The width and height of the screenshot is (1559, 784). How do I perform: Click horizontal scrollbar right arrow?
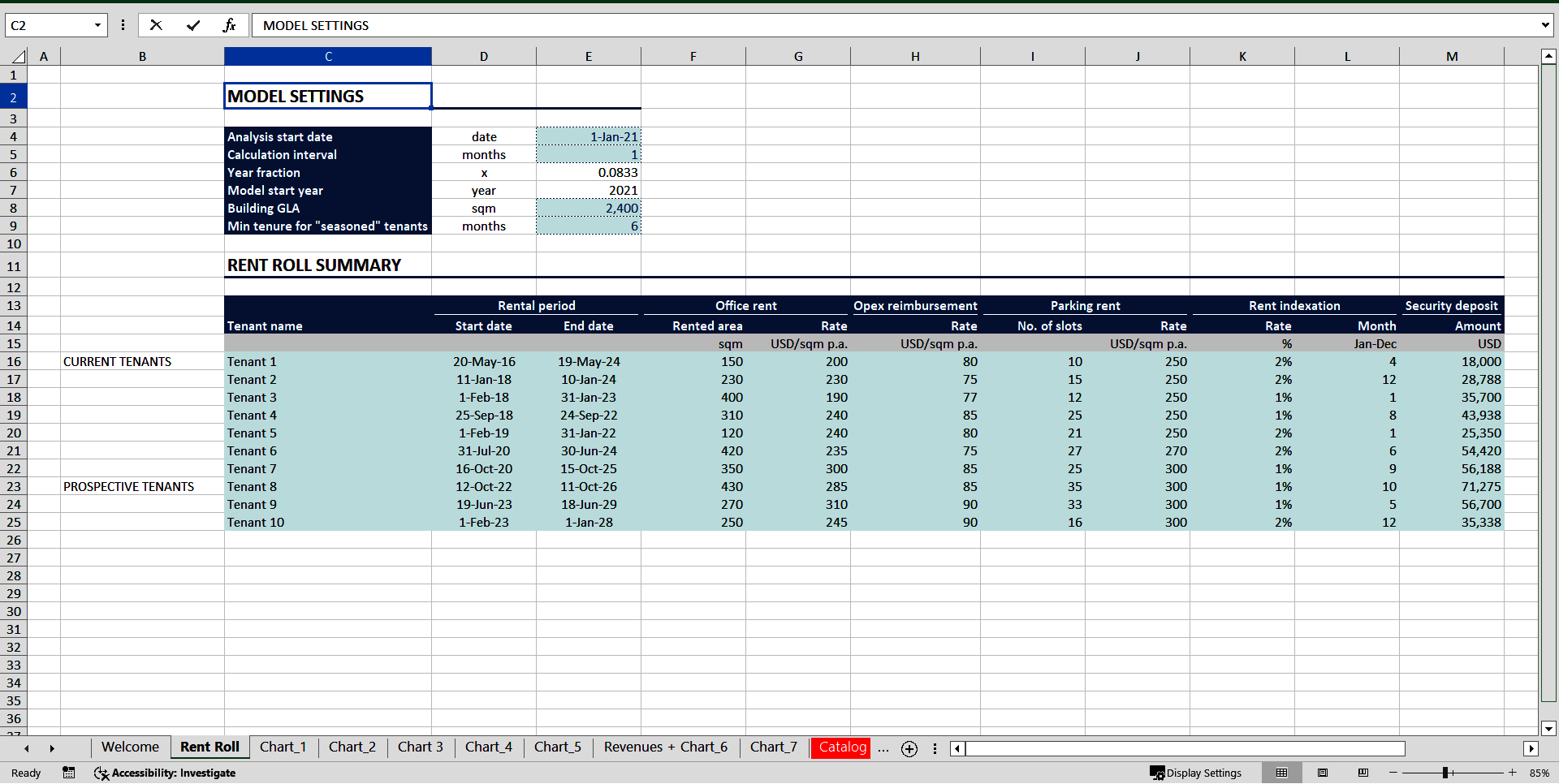point(1531,748)
